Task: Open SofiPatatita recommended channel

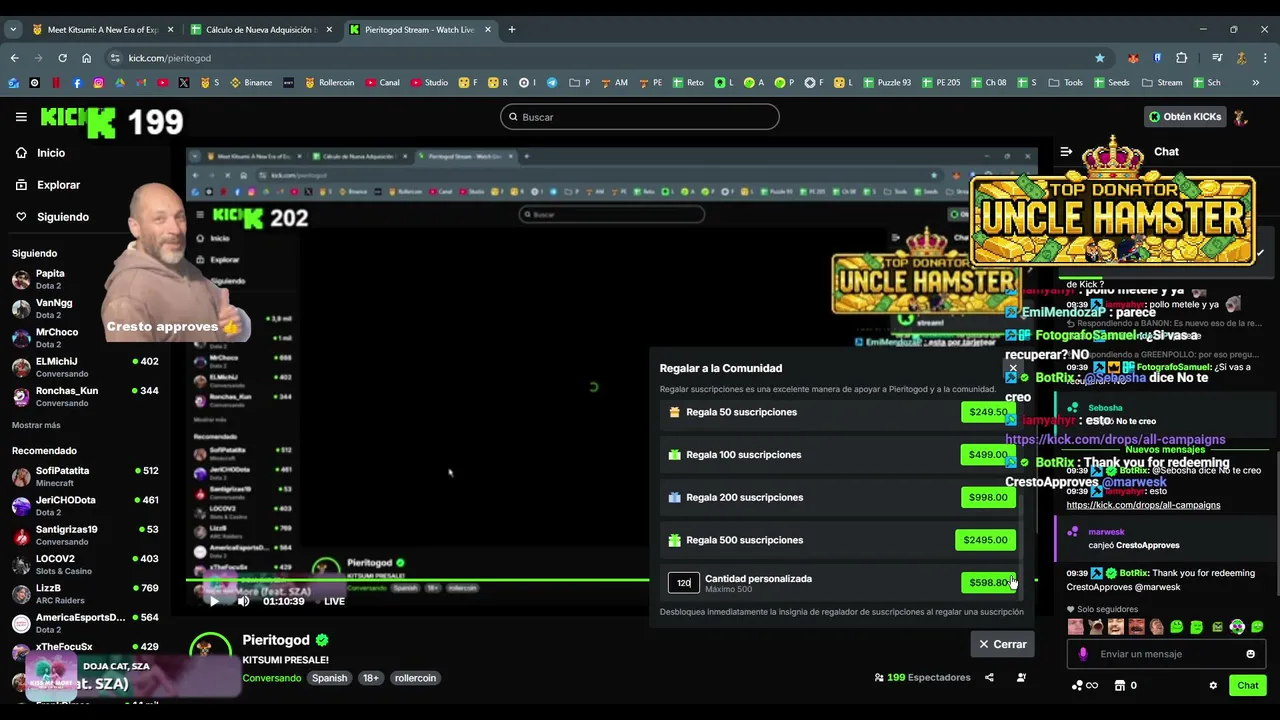Action: 85,477
